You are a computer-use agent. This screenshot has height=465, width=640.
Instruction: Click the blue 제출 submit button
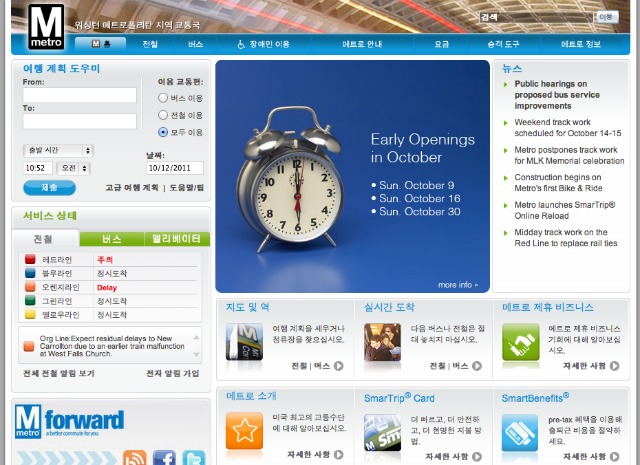pos(49,188)
